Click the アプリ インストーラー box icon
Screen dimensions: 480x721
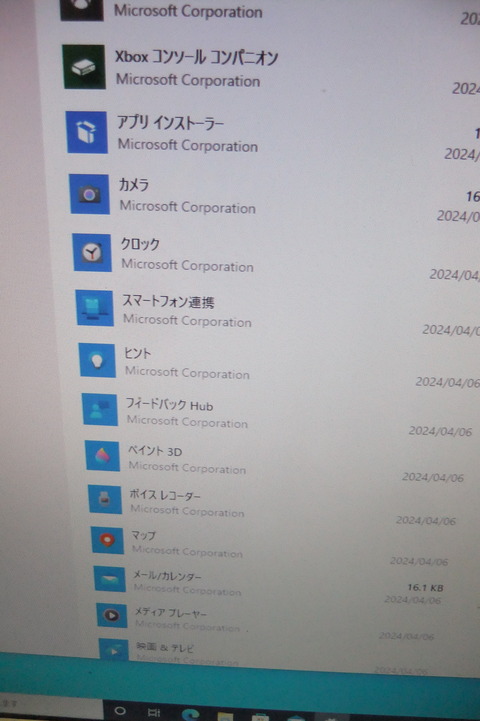coord(87,132)
